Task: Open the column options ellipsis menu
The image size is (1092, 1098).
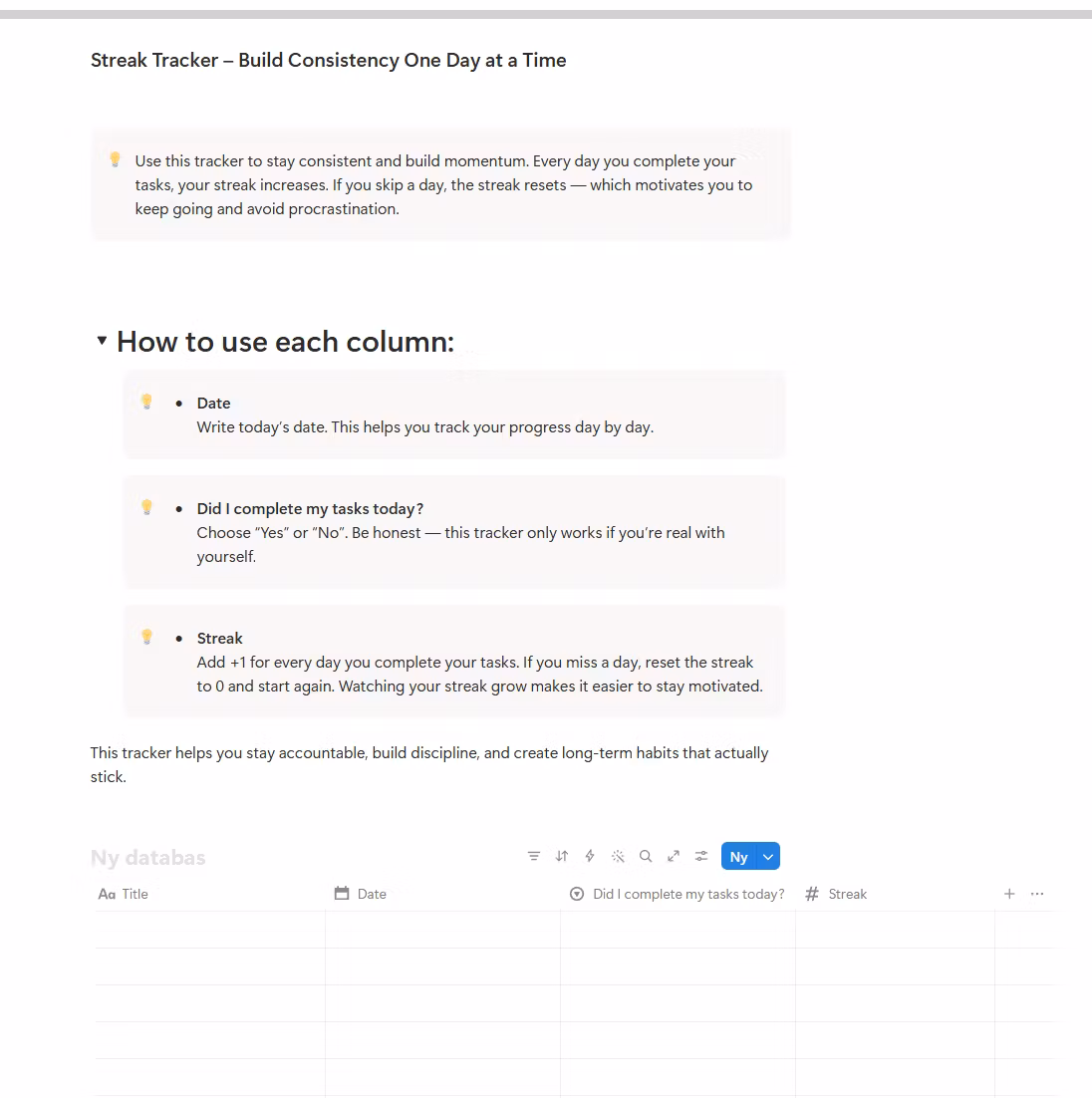Action: coord(1037,894)
